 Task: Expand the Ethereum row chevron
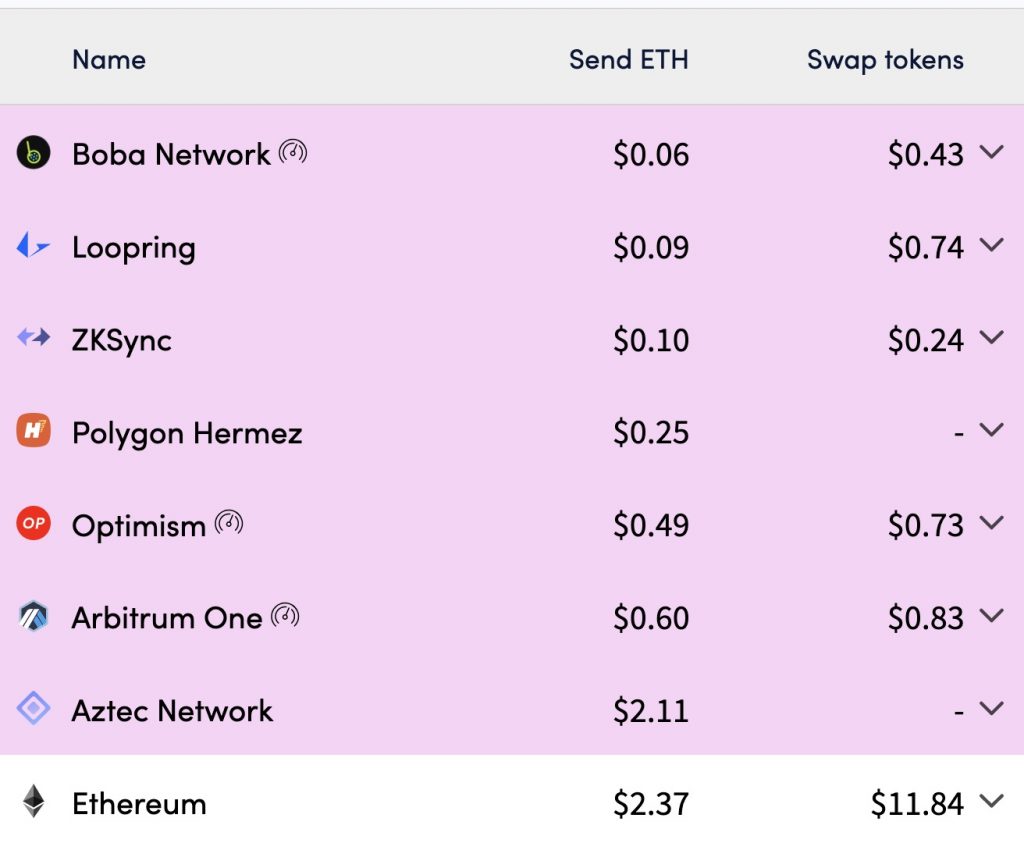tap(991, 801)
